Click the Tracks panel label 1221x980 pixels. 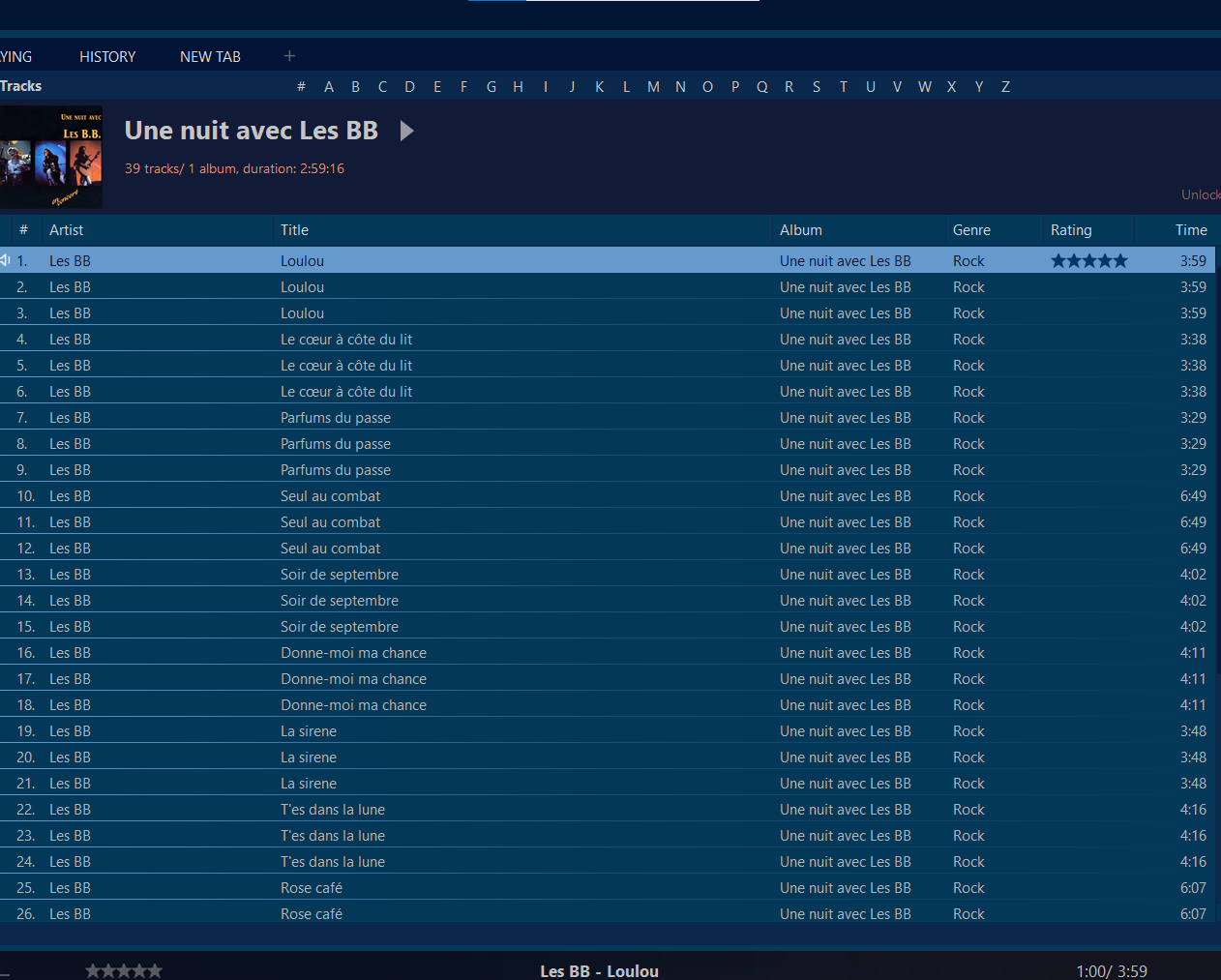click(x=20, y=86)
